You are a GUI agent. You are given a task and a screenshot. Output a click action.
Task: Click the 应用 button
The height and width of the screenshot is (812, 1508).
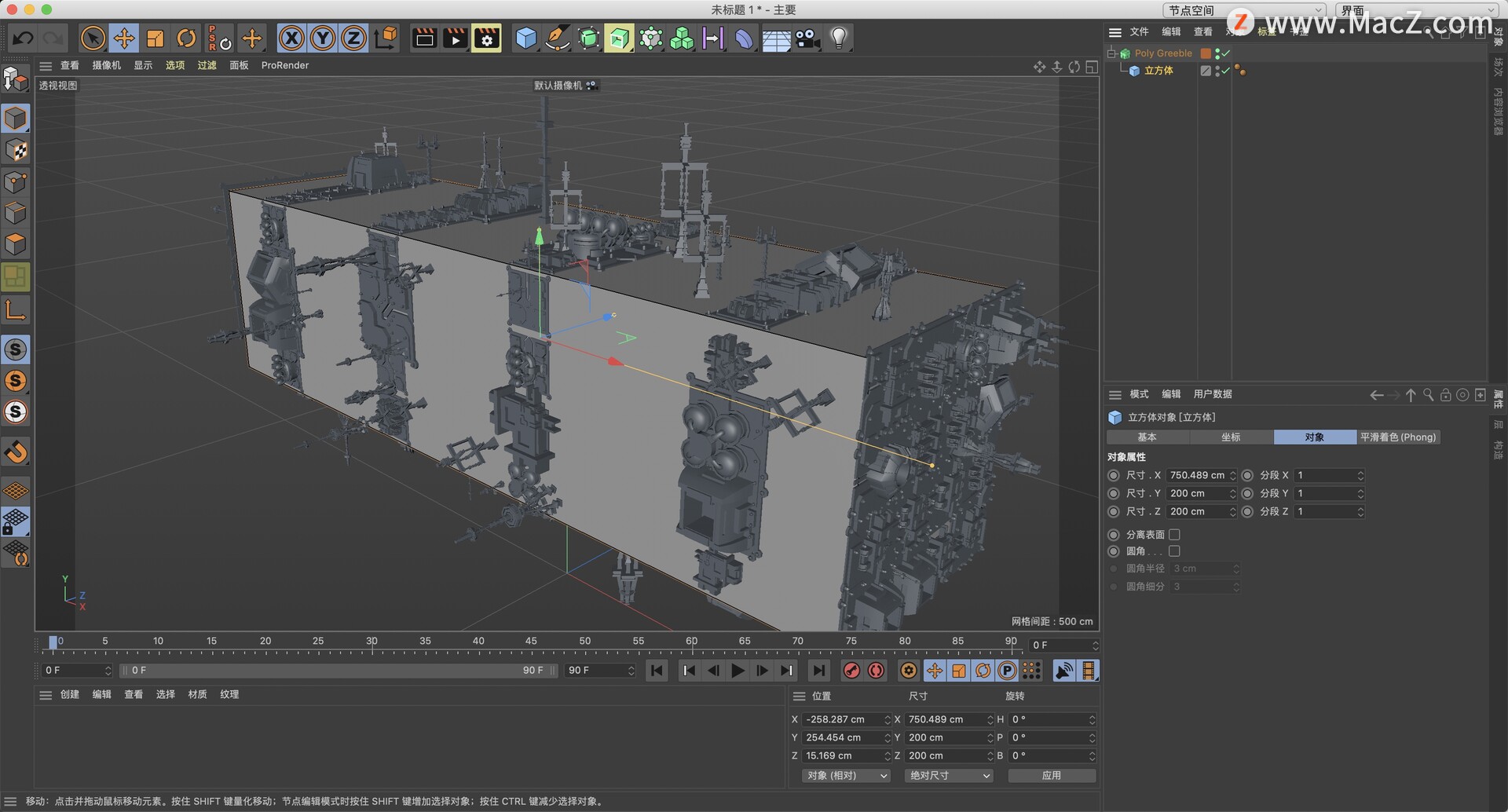pyautogui.click(x=1051, y=775)
